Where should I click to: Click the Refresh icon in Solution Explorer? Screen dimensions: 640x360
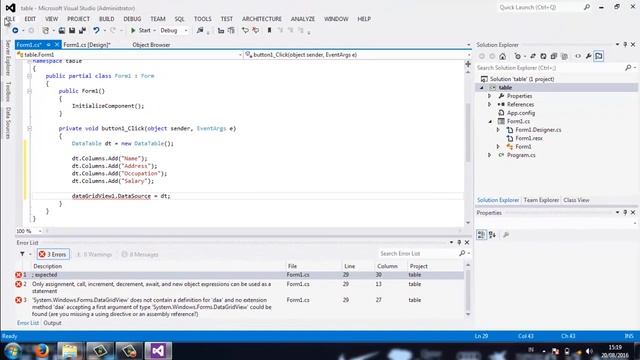pyautogui.click(x=543, y=56)
